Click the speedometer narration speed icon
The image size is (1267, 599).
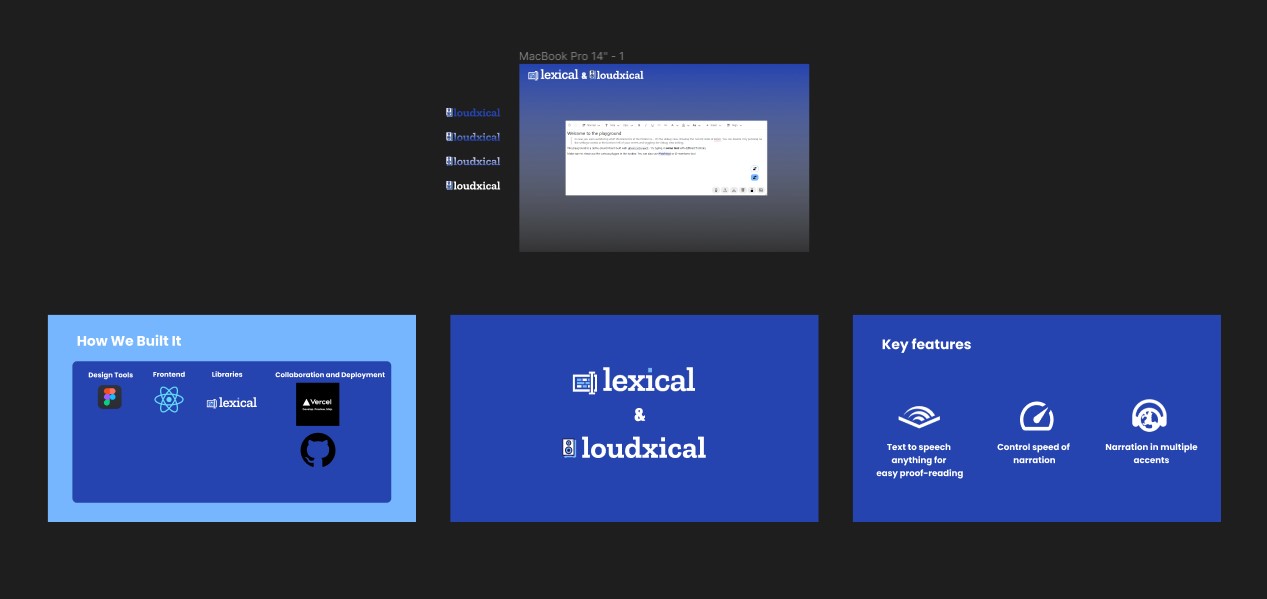coord(1037,416)
